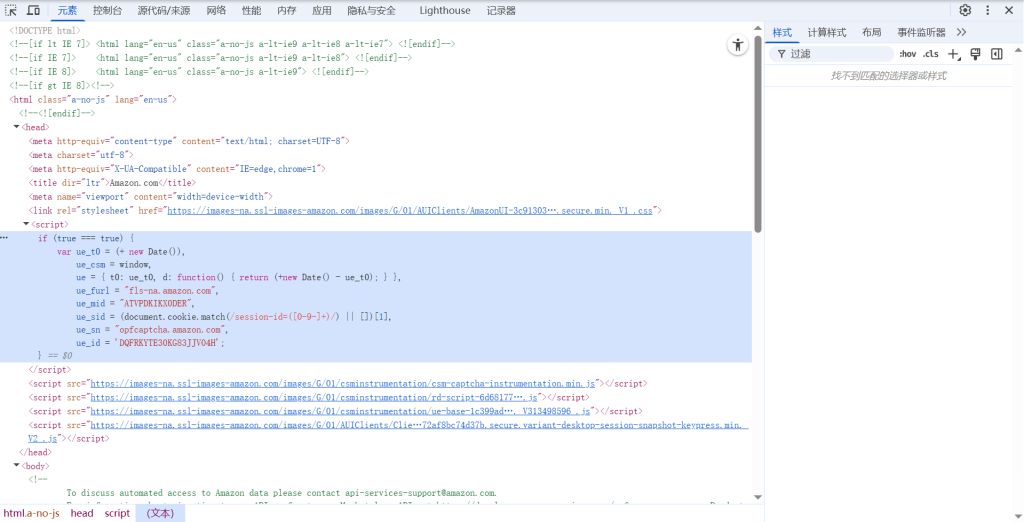Collapse the inline script element node
Screen dimensions: 1024x522
click(27, 225)
